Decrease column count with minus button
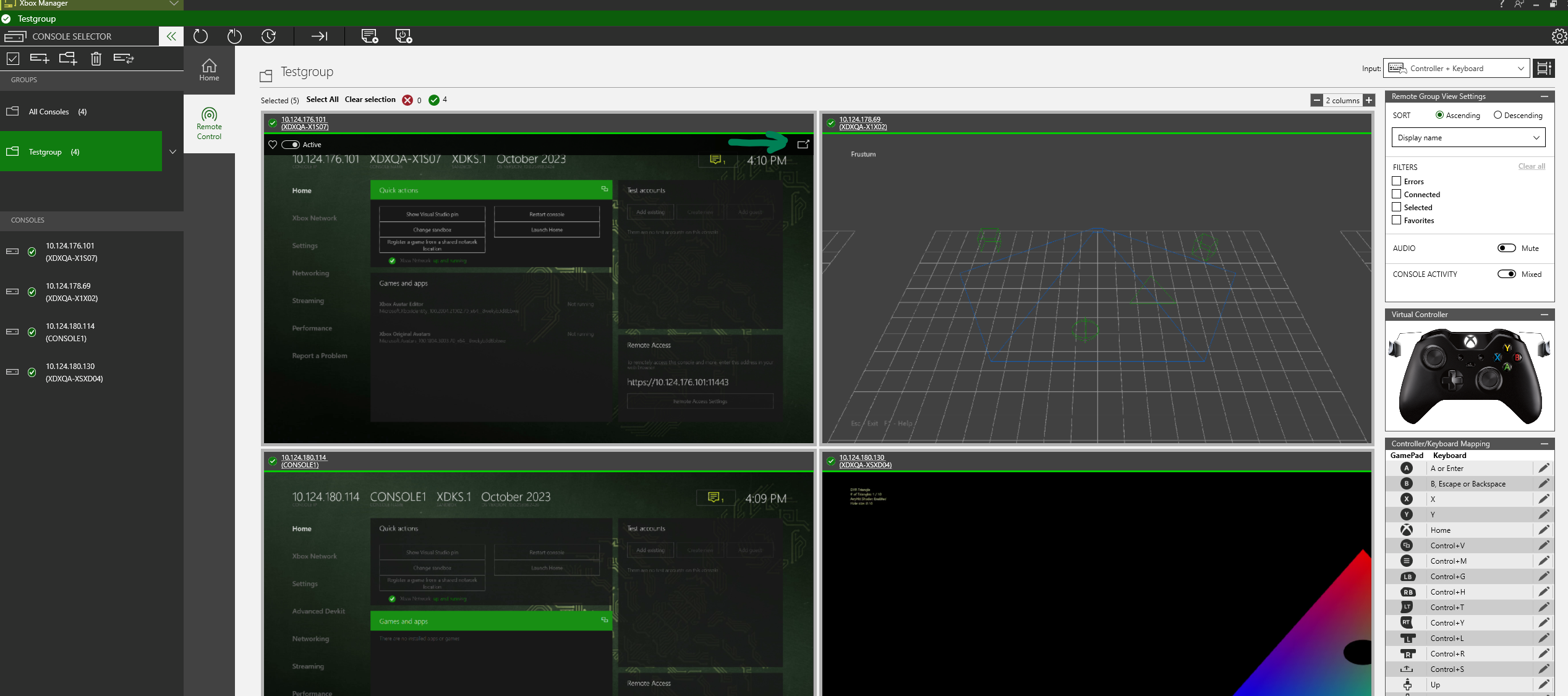 pyautogui.click(x=1317, y=100)
